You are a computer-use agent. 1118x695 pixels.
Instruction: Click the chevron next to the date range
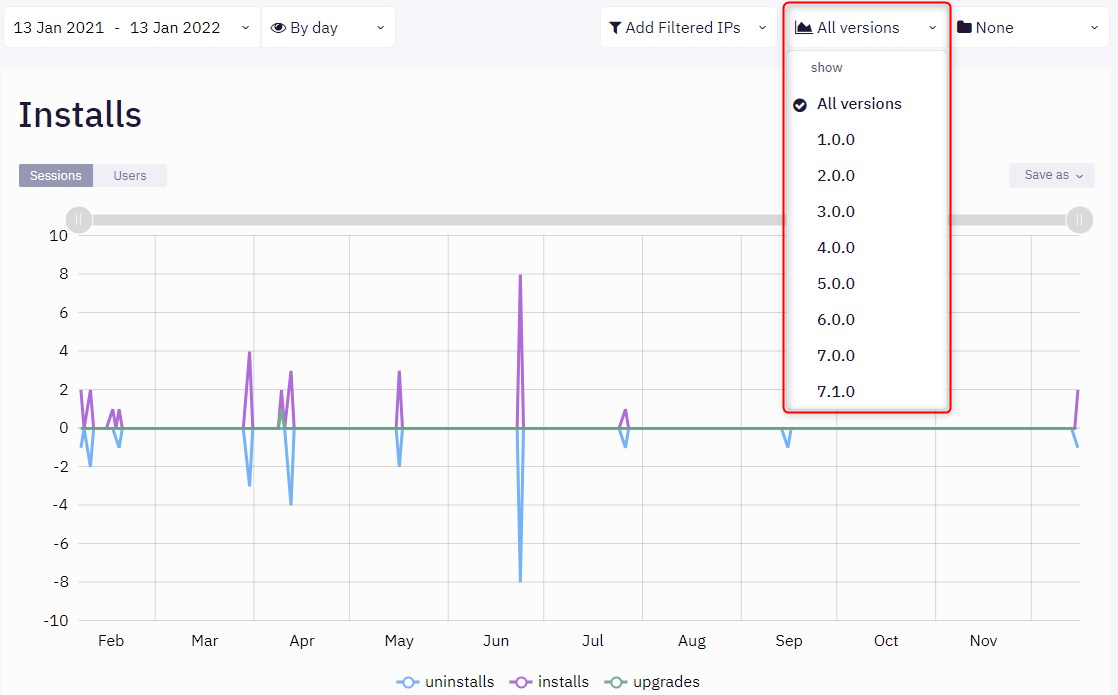click(x=245, y=28)
